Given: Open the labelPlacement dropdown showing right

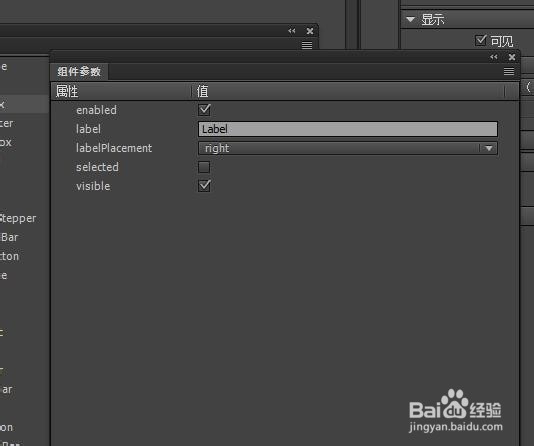Looking at the screenshot, I should pos(348,148).
